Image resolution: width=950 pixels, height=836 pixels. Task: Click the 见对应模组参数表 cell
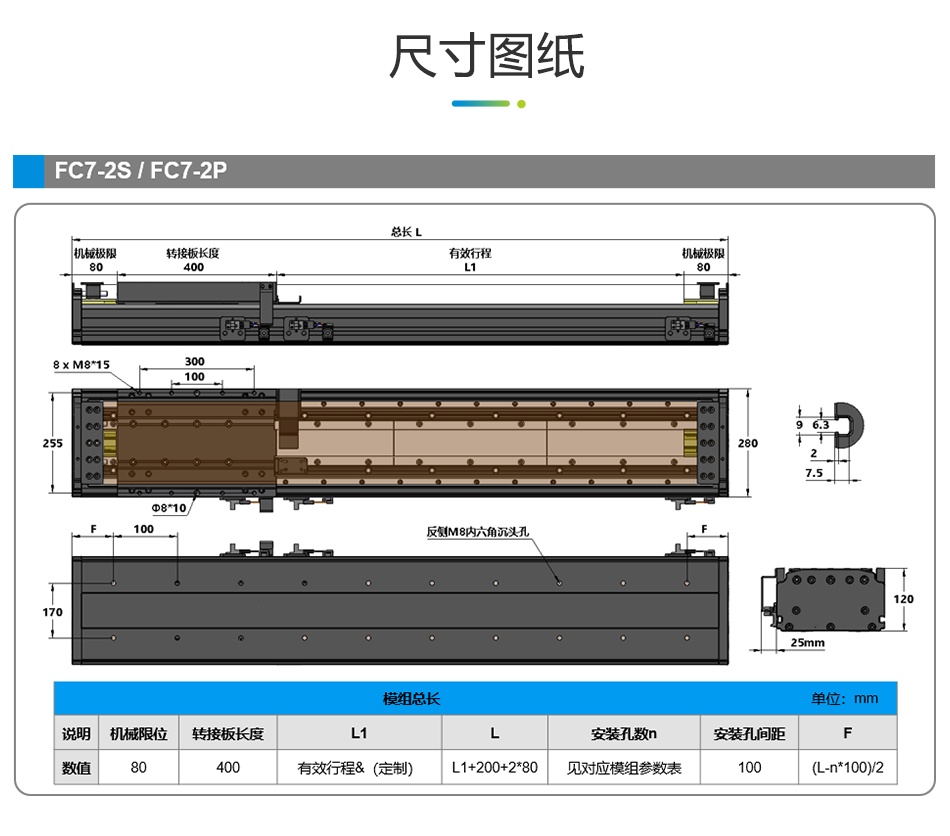coord(624,768)
